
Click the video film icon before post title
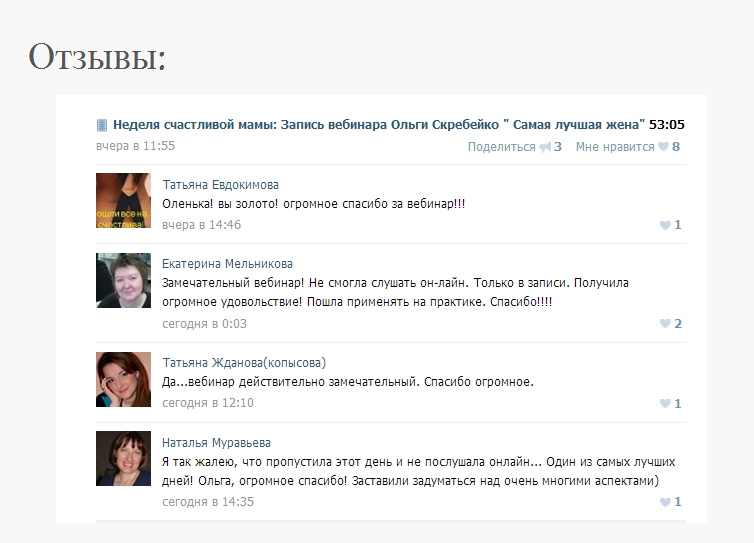pos(102,126)
